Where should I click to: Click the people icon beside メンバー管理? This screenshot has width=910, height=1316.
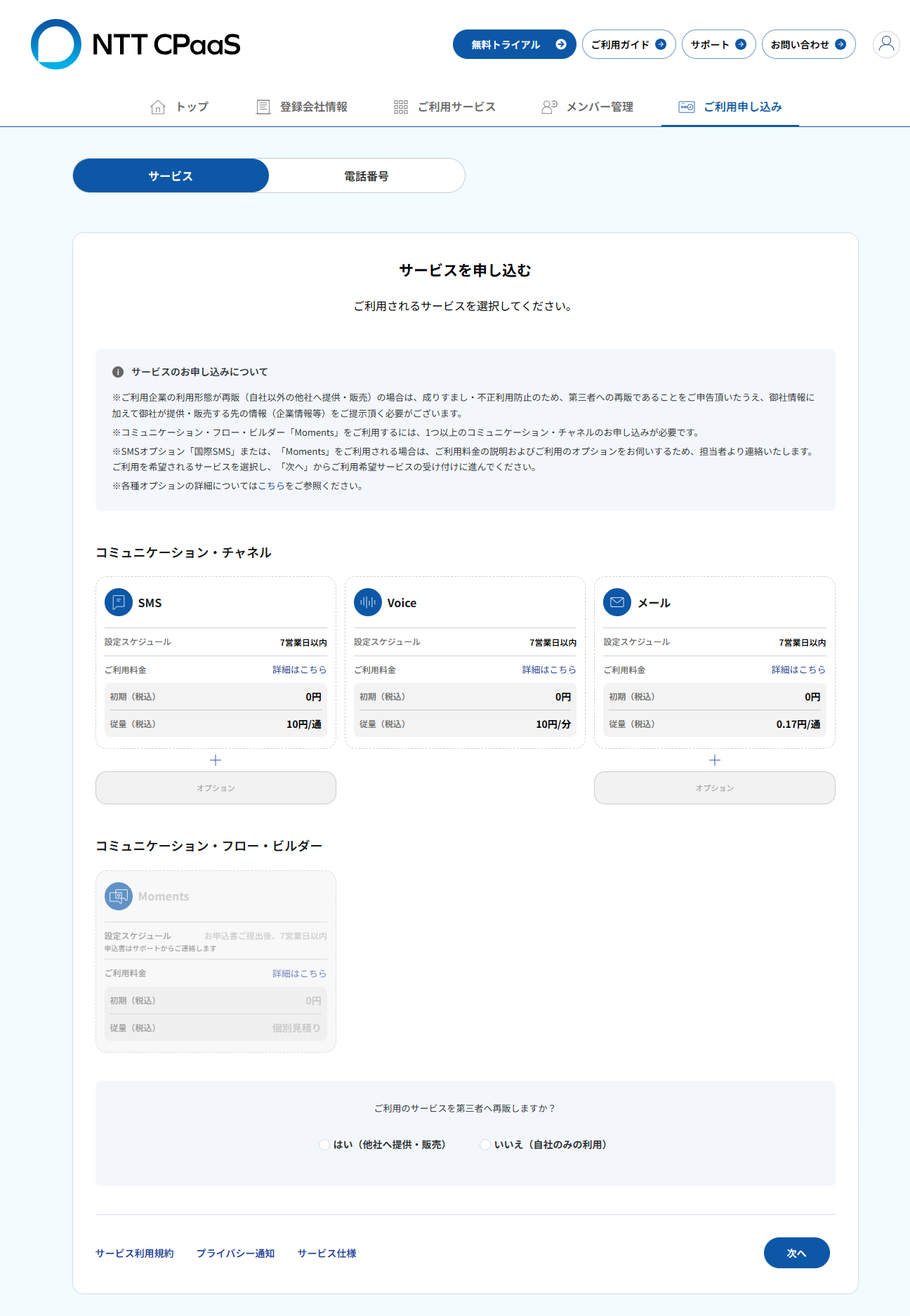pos(549,107)
